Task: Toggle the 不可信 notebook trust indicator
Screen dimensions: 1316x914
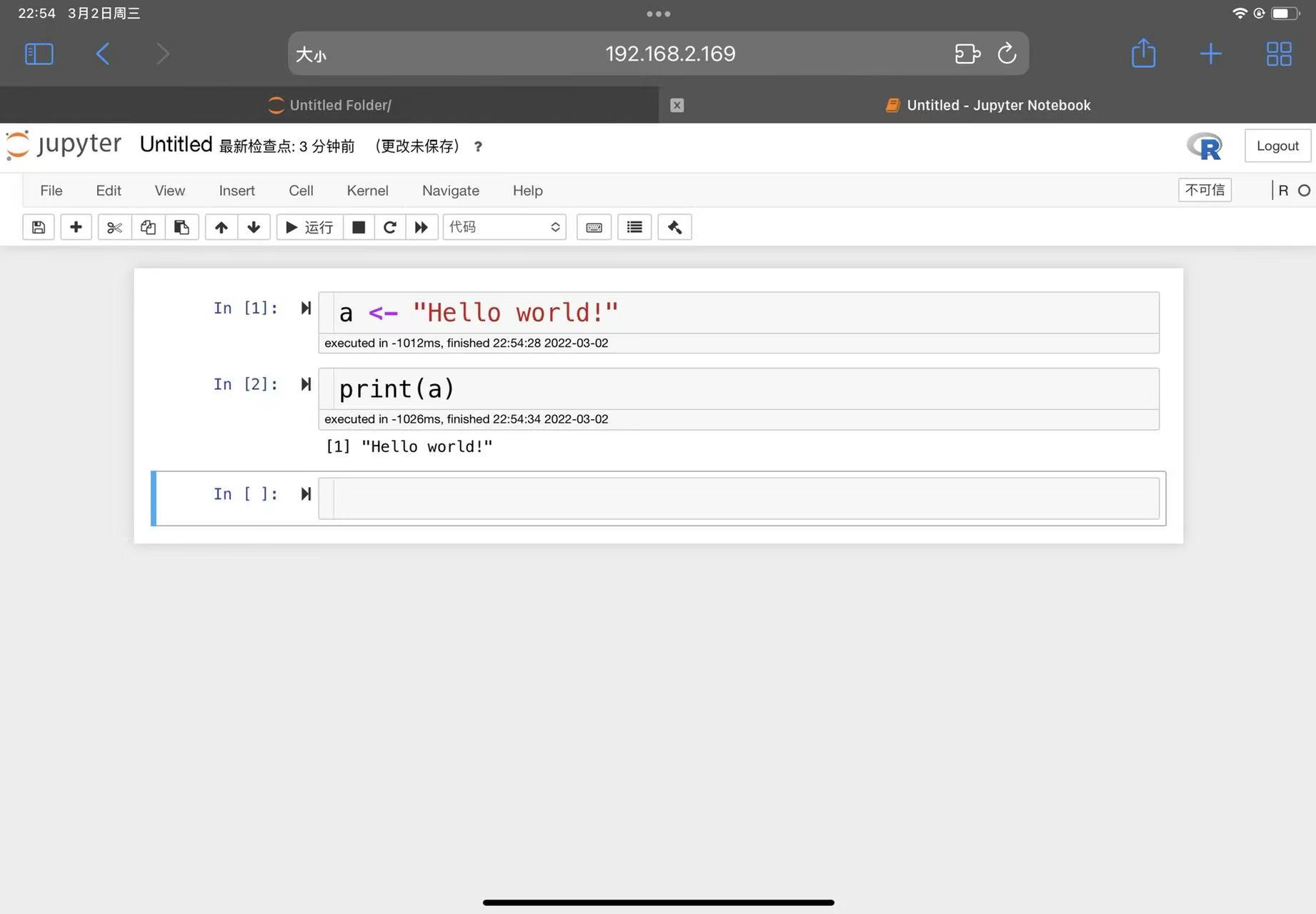Action: point(1205,190)
